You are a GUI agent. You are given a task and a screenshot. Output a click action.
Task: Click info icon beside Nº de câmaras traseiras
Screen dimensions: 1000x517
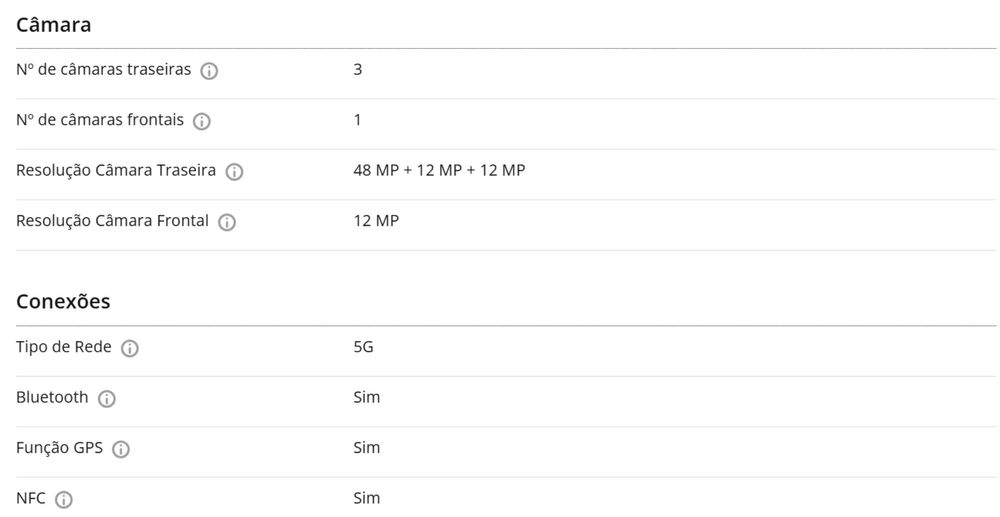click(x=209, y=71)
